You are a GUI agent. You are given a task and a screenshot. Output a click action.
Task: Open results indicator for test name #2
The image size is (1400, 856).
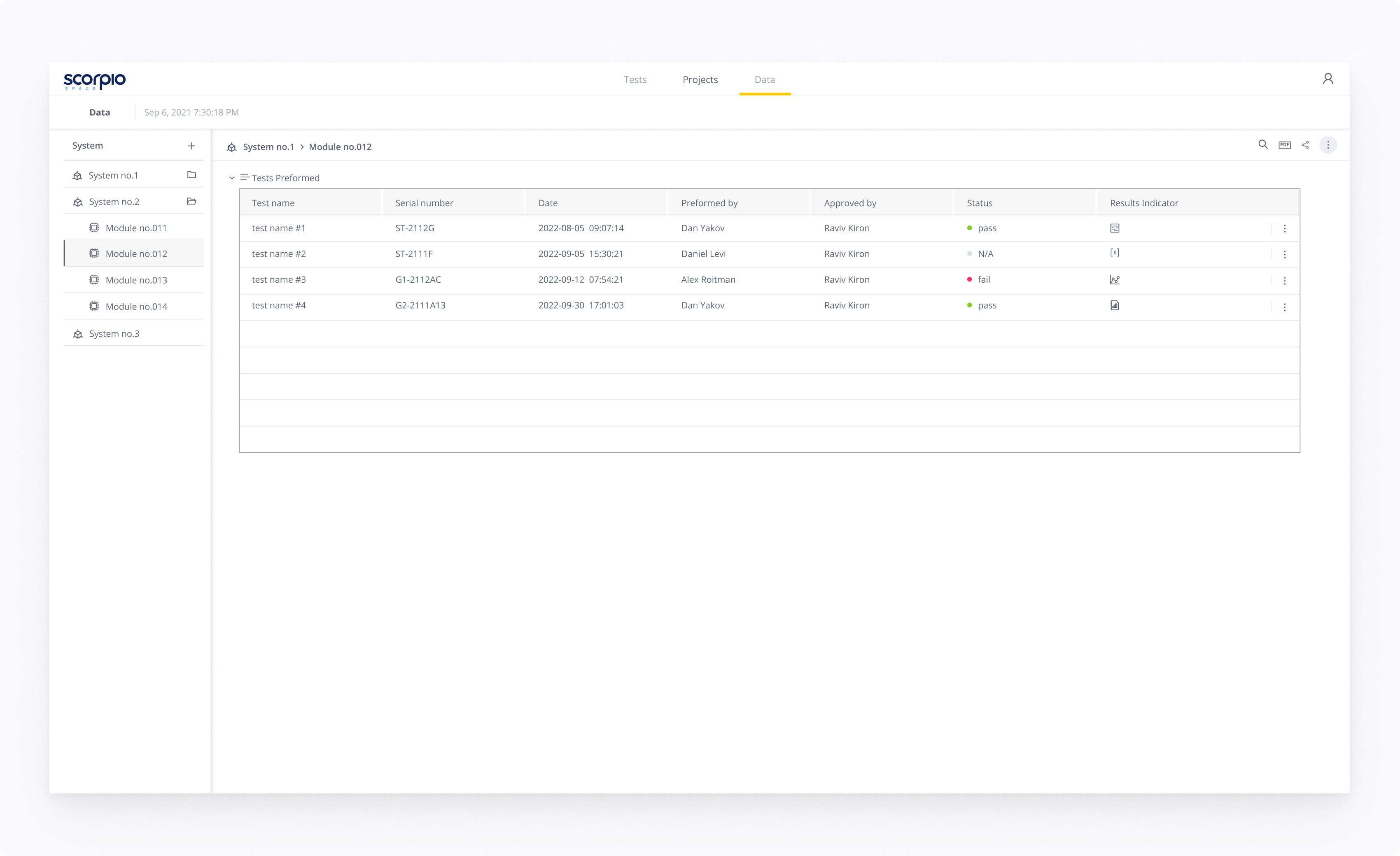point(1115,253)
